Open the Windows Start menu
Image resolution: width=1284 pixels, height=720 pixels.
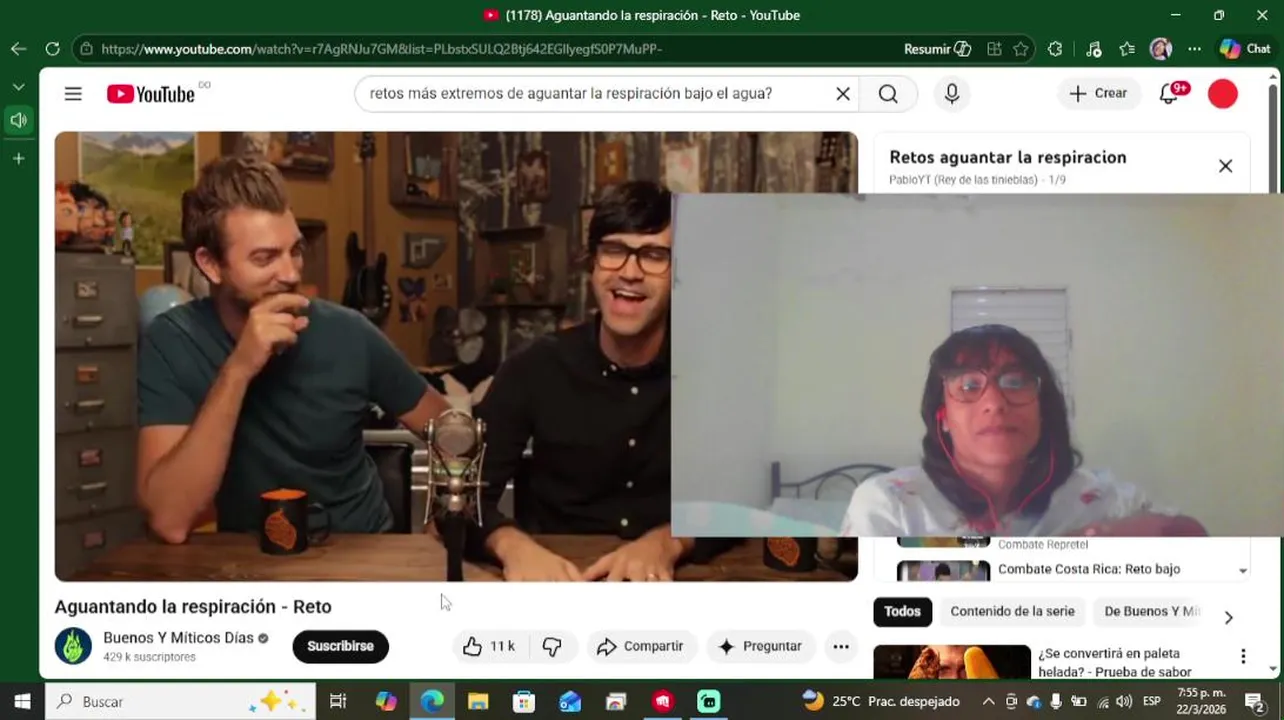tap(22, 701)
